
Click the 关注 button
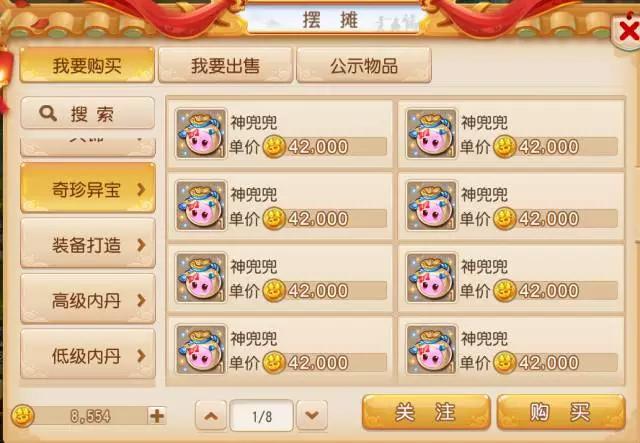(426, 412)
